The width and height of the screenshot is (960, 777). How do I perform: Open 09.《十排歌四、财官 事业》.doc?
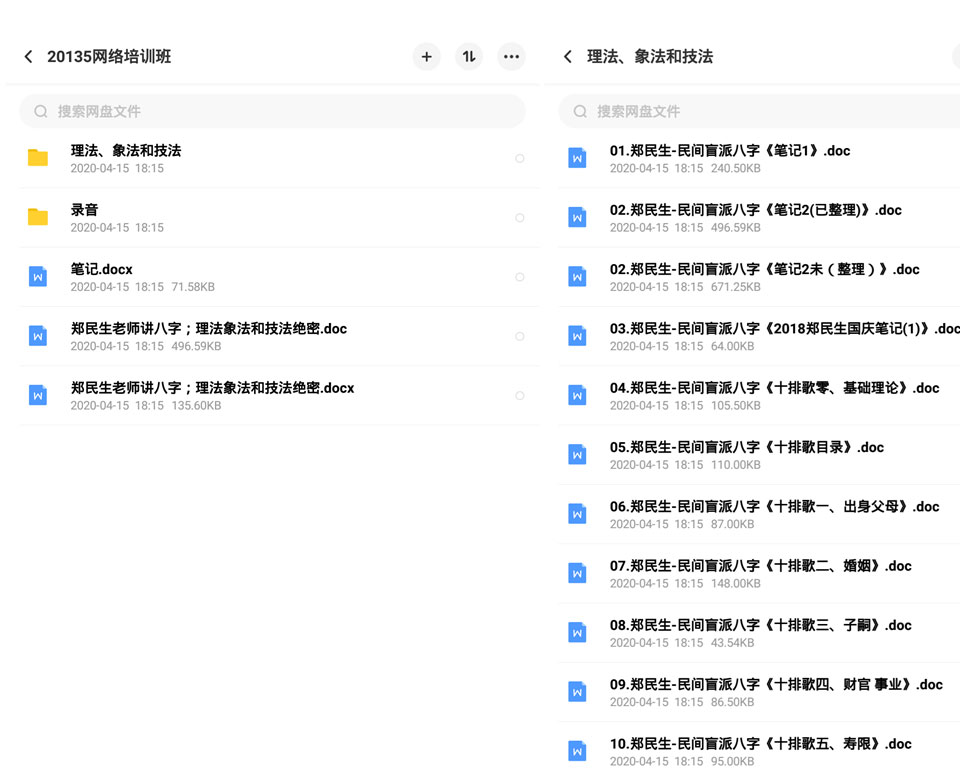[x=776, y=685]
